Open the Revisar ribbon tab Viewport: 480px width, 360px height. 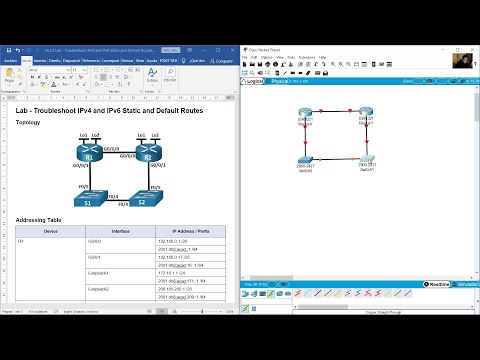(x=127, y=61)
